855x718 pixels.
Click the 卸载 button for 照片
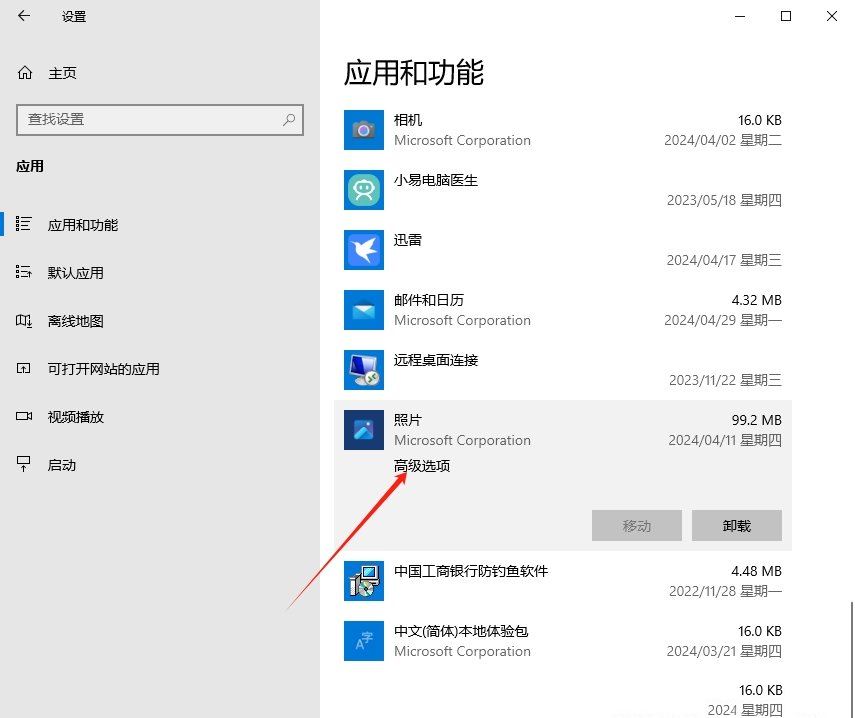(x=736, y=525)
